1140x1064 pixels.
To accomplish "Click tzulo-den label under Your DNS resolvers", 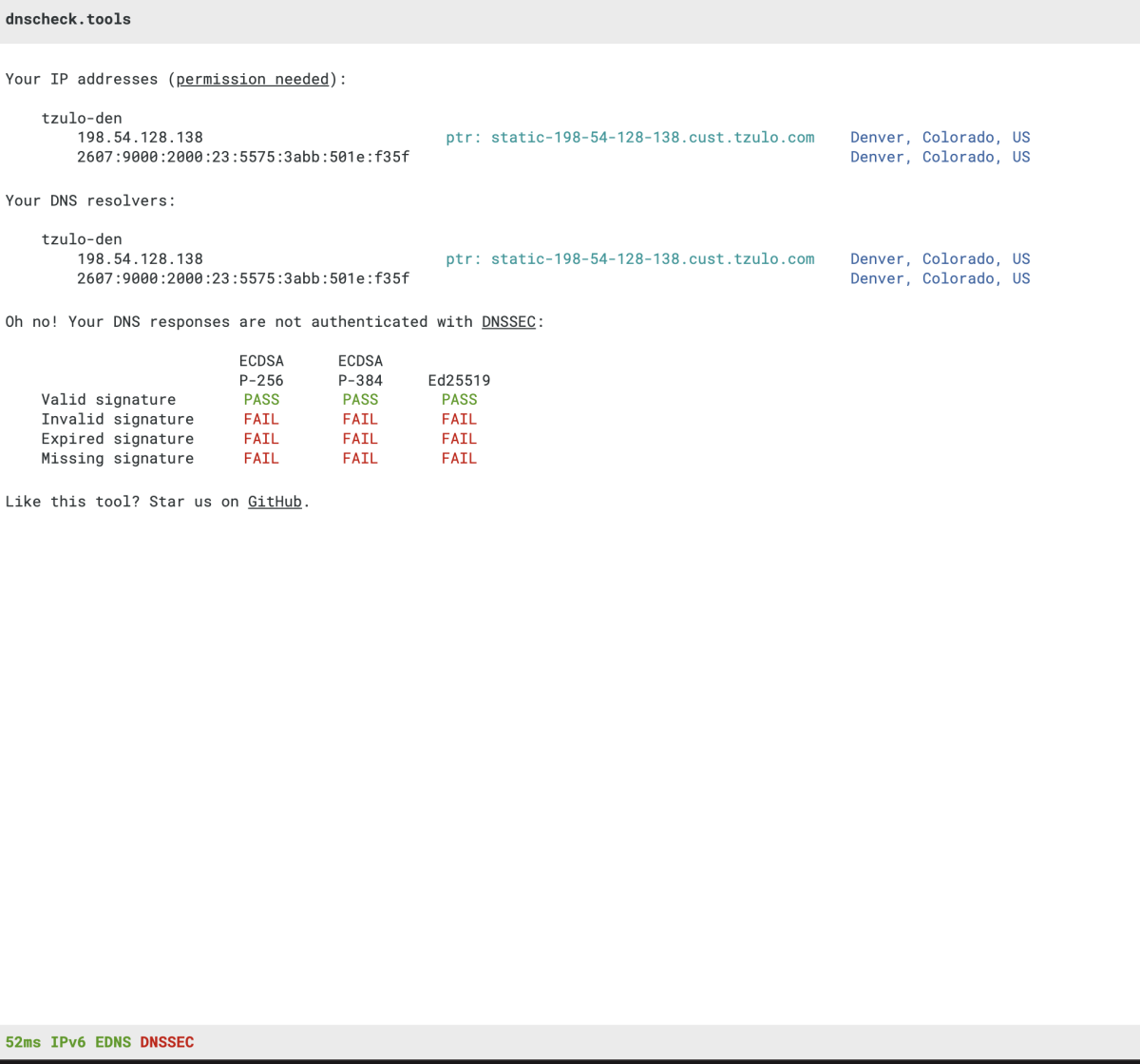I will [82, 239].
